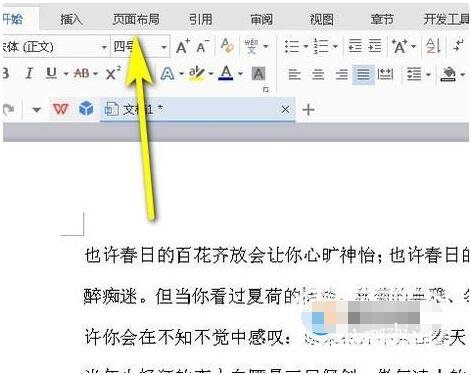Toggle italic formatting
Viewport: 471px width, 375px height.
pos(29,73)
